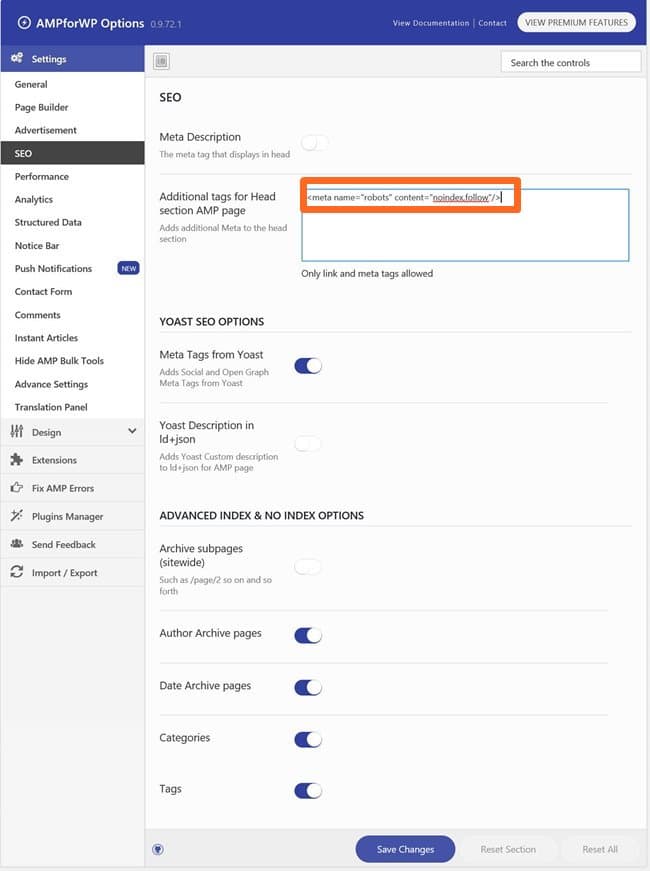
Task: Click the expand-all sections icon above SEO
Action: click(x=161, y=62)
